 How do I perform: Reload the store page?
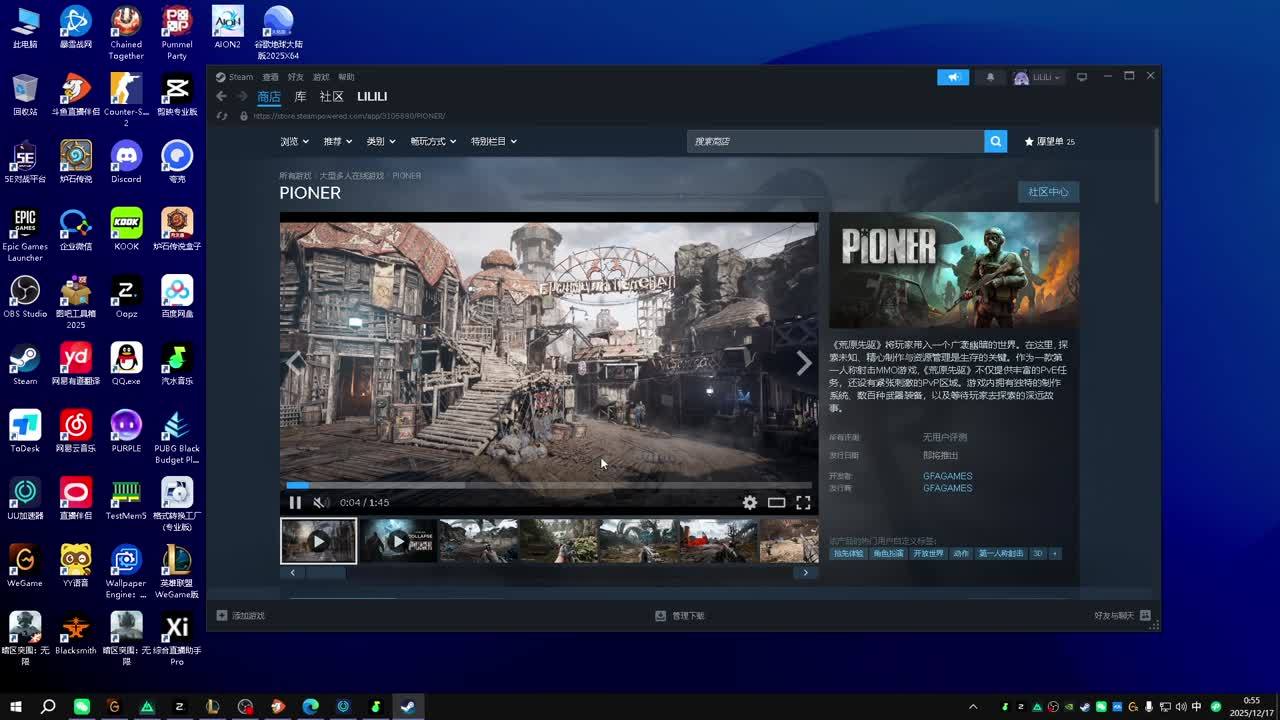pyautogui.click(x=222, y=116)
